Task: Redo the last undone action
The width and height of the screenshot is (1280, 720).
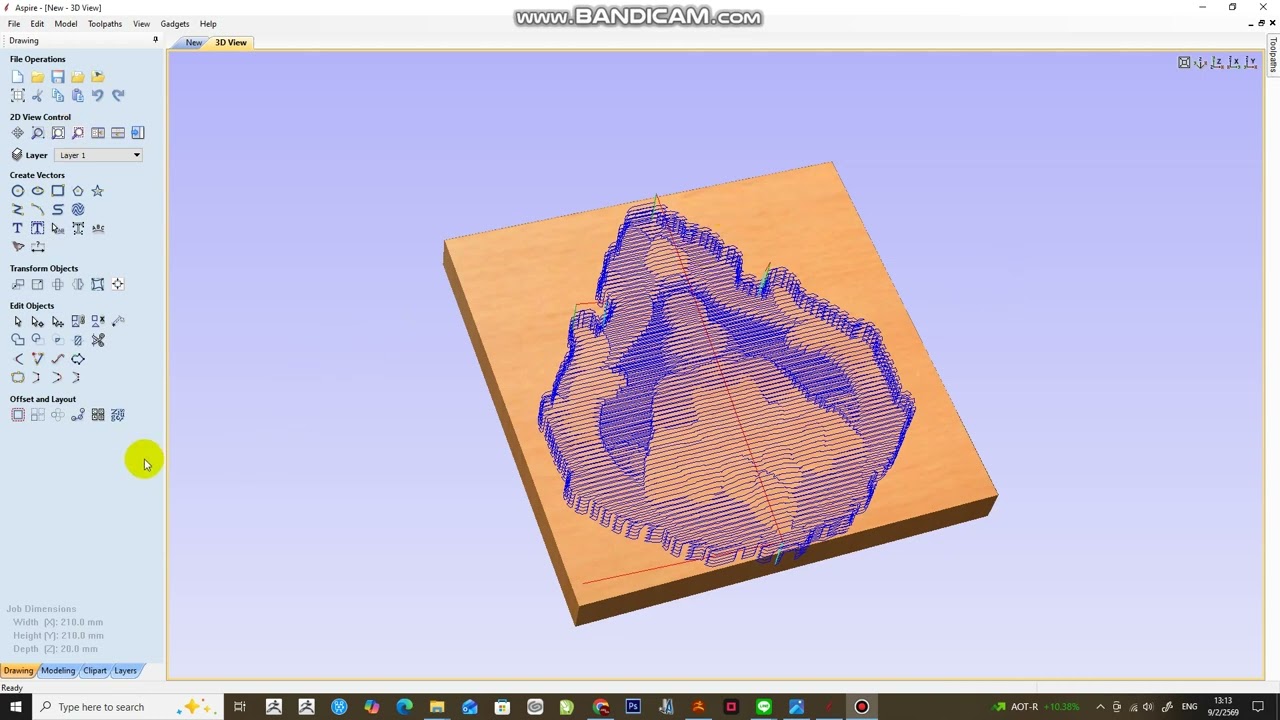Action: 117,96
